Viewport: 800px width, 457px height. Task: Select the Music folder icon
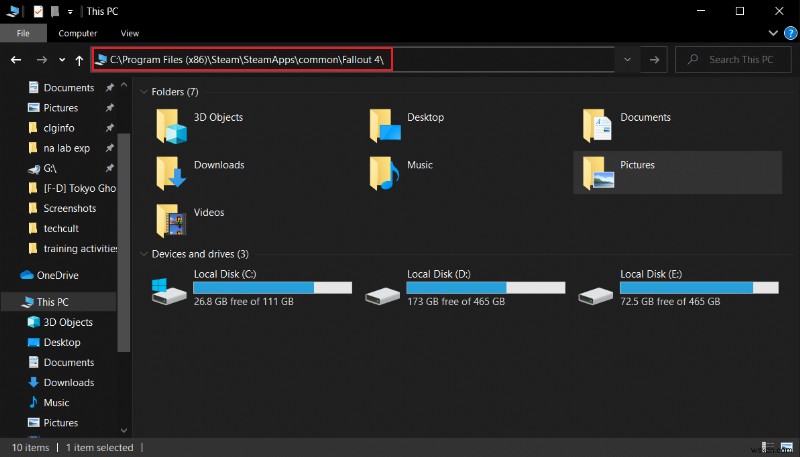point(384,173)
